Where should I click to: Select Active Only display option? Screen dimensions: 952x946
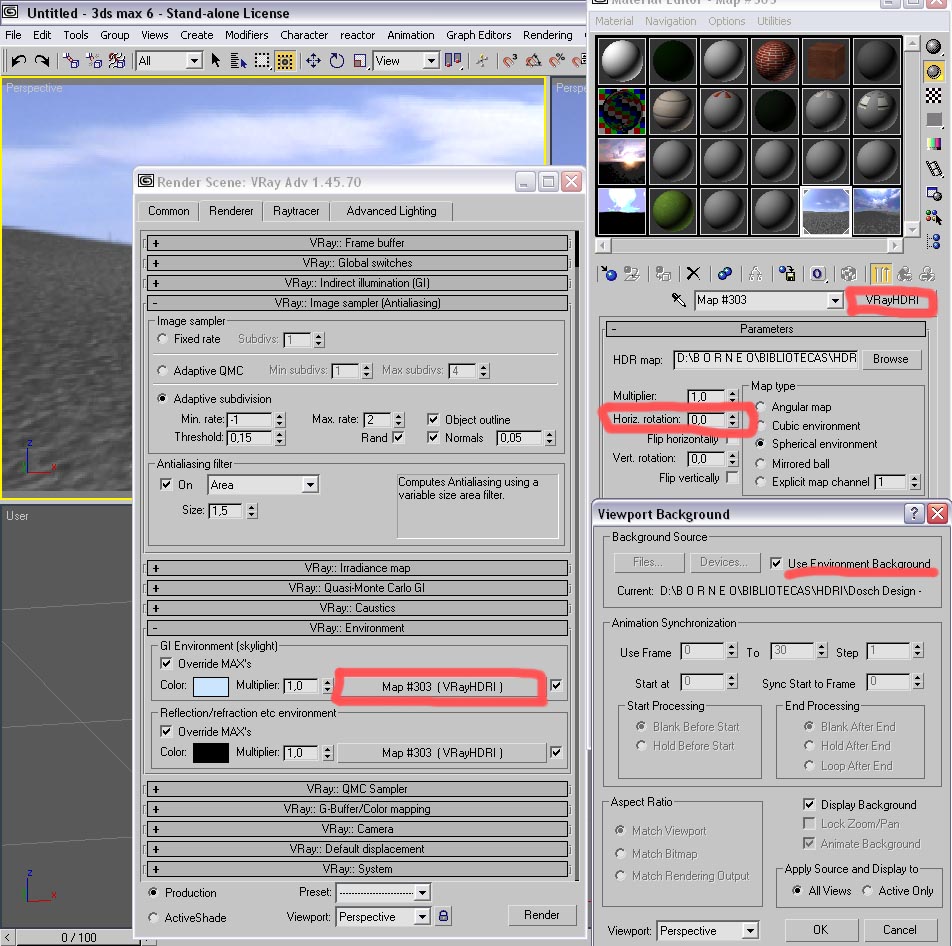tap(867, 891)
